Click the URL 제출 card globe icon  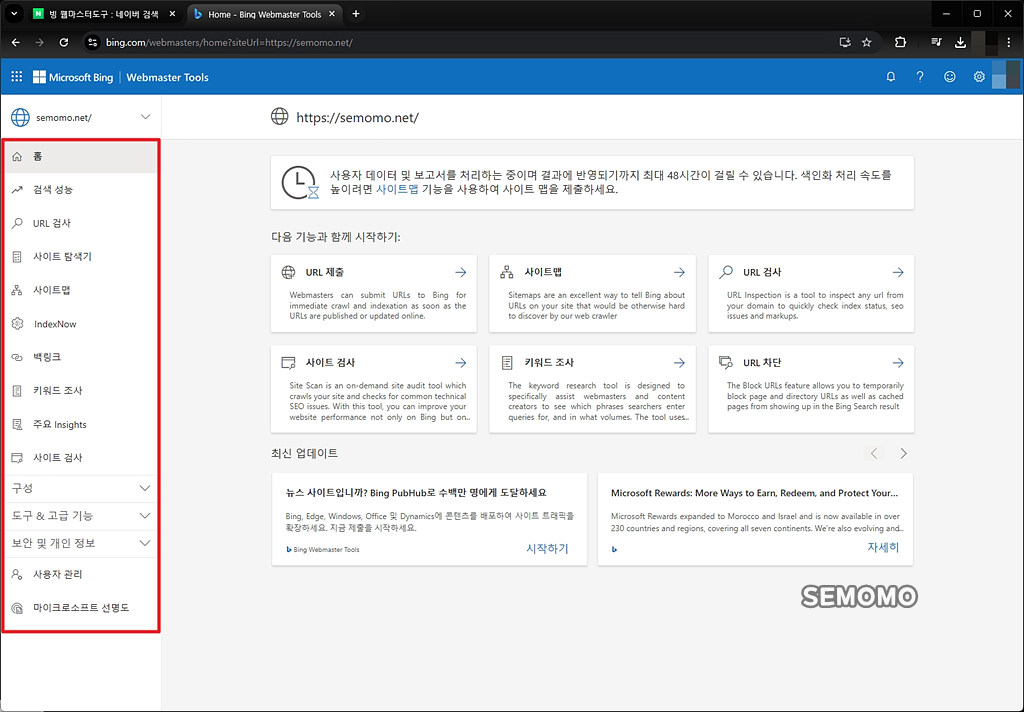288,272
